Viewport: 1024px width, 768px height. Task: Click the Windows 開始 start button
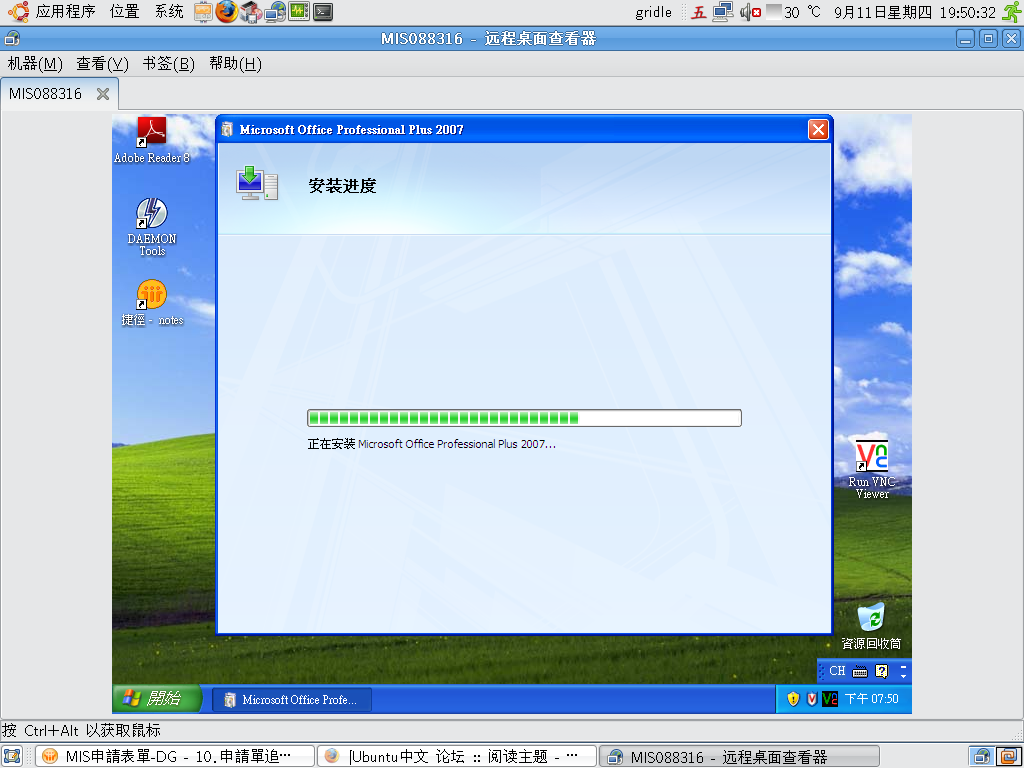157,699
